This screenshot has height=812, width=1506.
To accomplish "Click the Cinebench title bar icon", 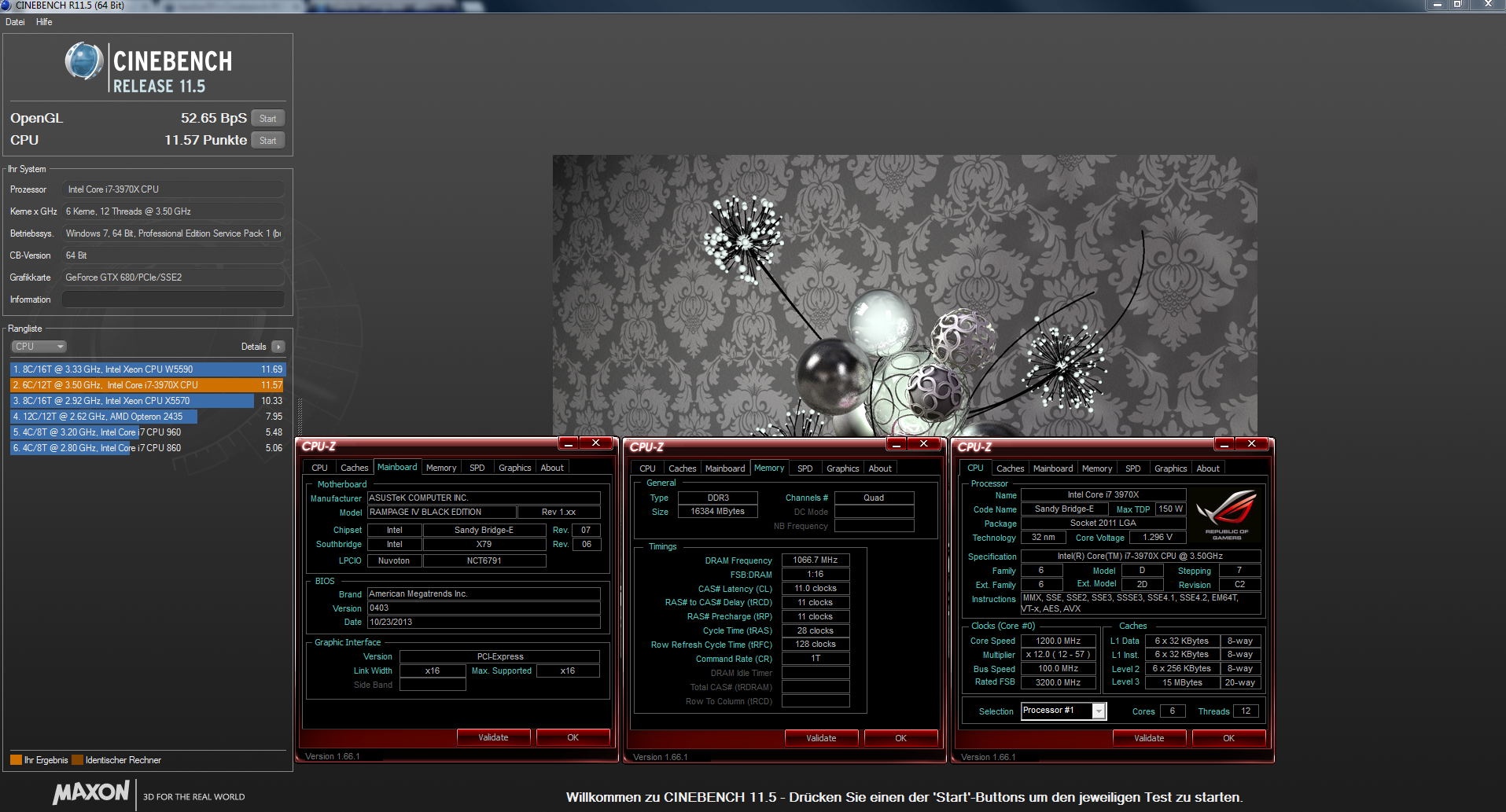I will point(6,6).
